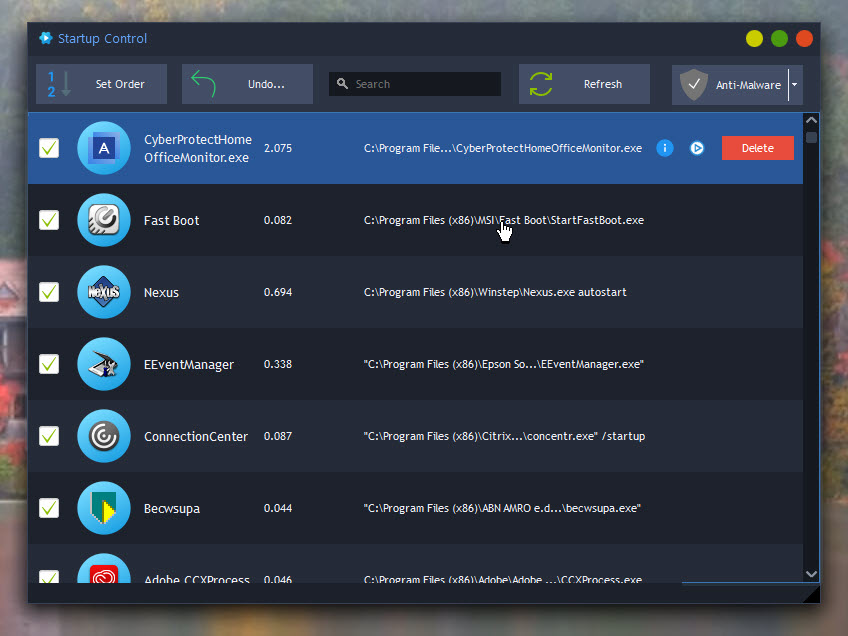Toggle the Nexus startup checkbox

tap(49, 292)
